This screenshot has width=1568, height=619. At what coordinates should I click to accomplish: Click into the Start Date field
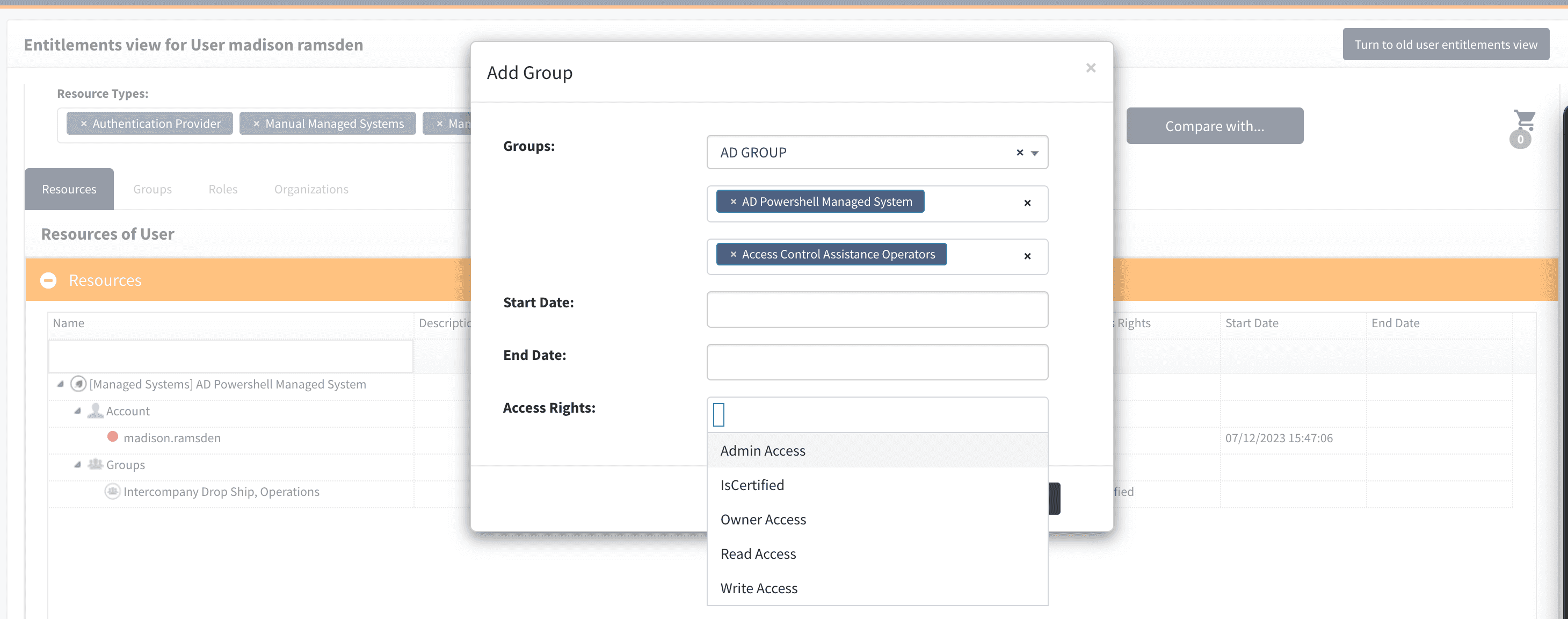point(876,309)
